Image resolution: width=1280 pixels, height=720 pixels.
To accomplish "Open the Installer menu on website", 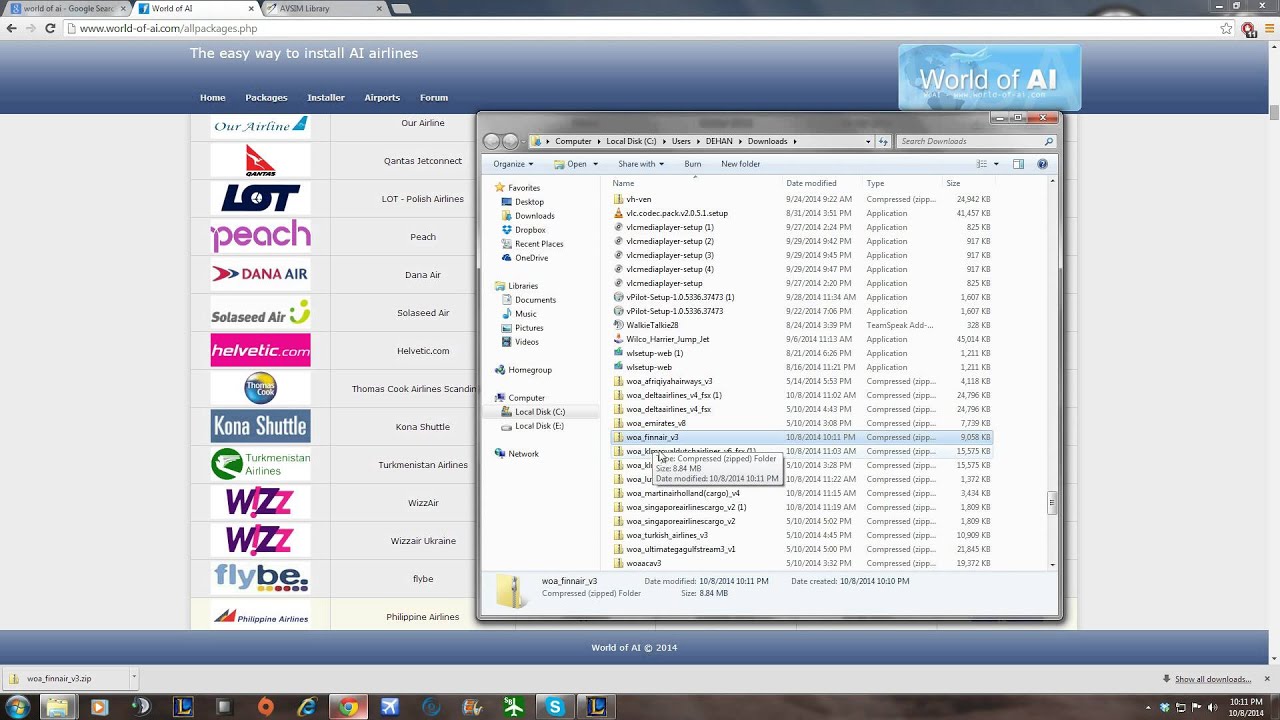I will [326, 98].
